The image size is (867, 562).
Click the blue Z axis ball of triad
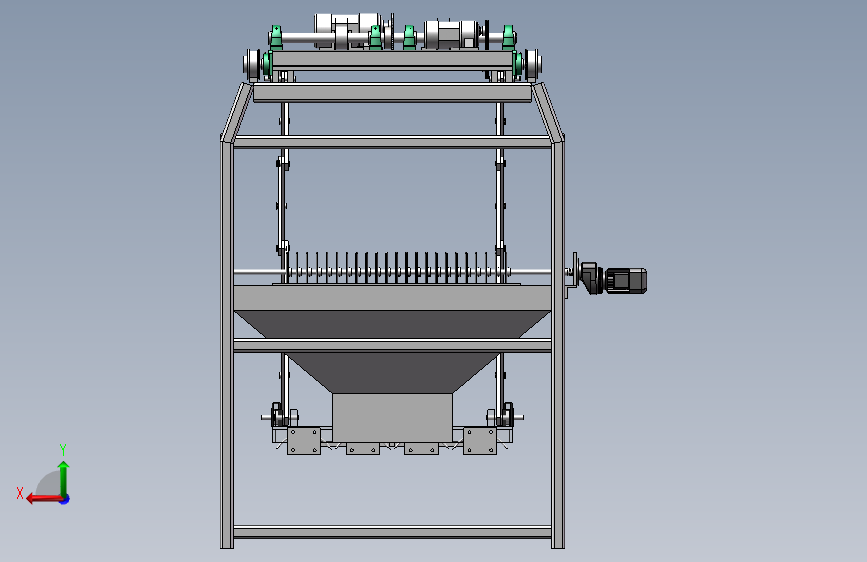(65, 499)
